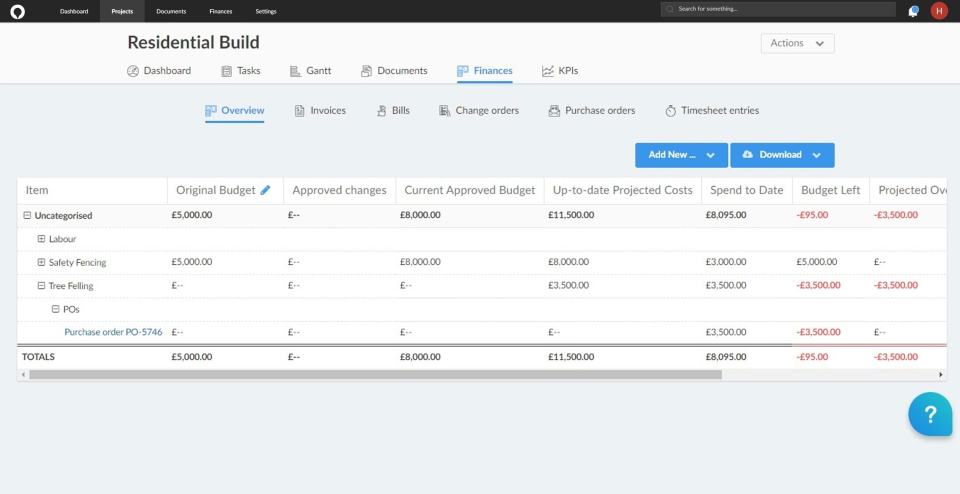
Task: Collapse the Tree Felling row
Action: tap(42, 285)
